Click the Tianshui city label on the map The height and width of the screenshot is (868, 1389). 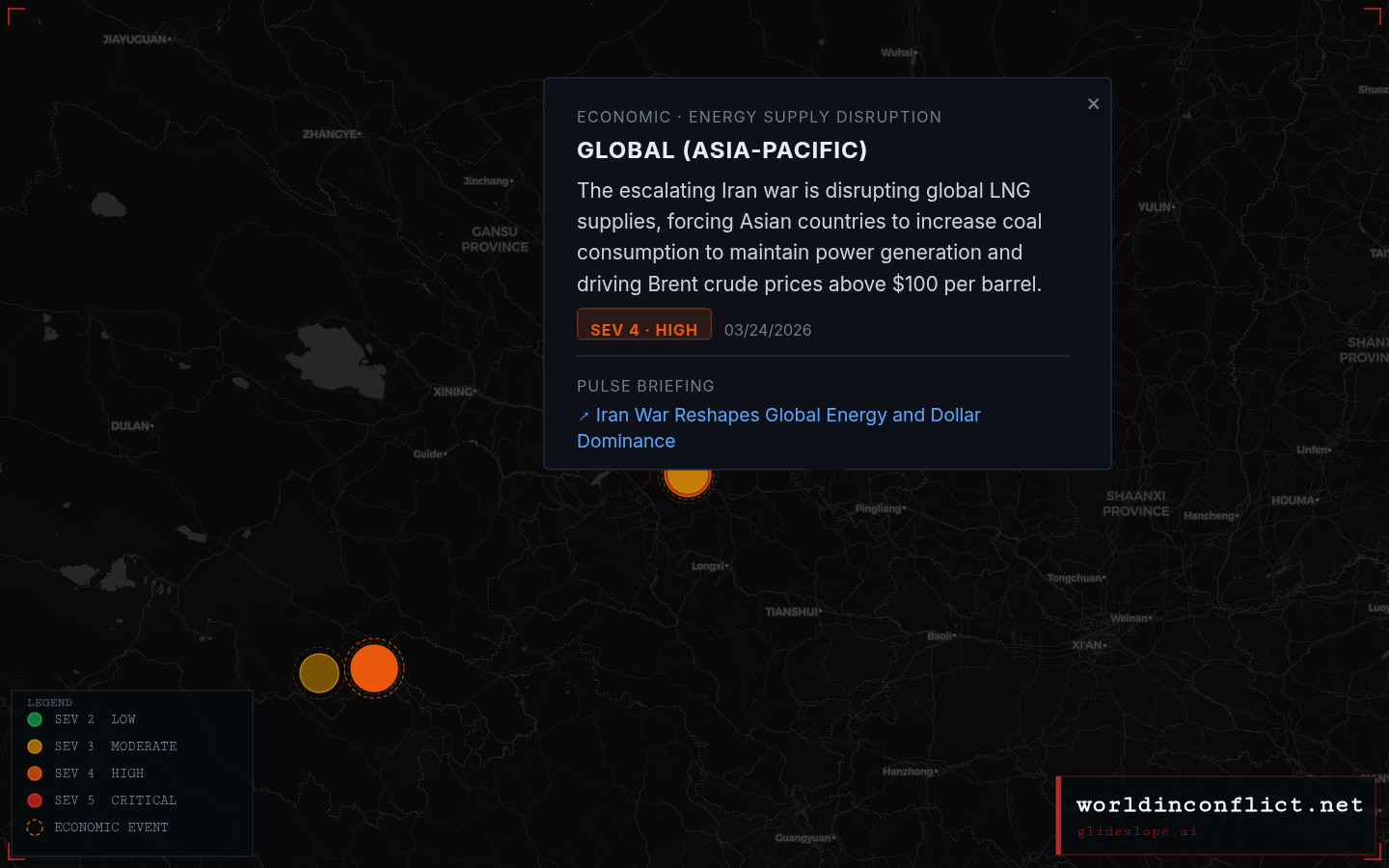pyautogui.click(x=791, y=611)
